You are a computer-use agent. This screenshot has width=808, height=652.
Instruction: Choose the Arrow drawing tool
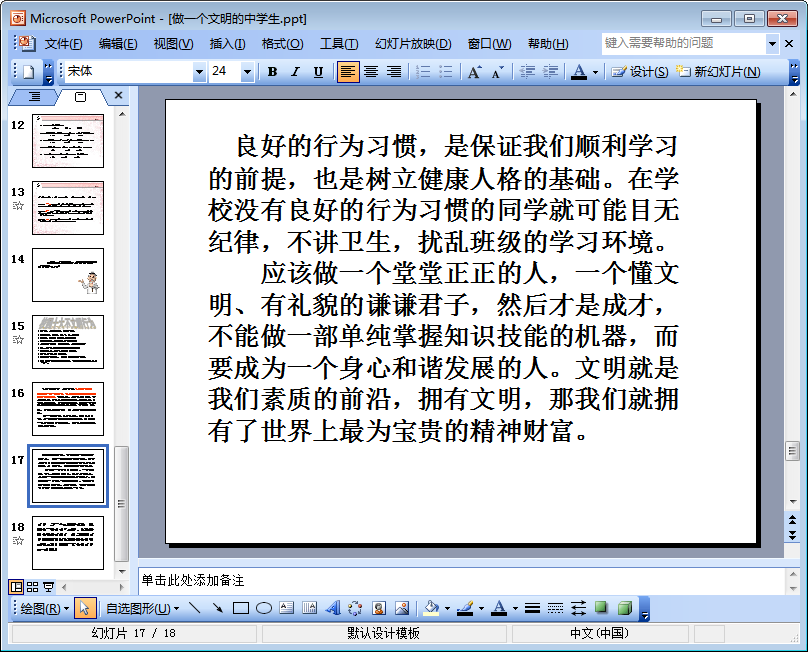(x=217, y=608)
